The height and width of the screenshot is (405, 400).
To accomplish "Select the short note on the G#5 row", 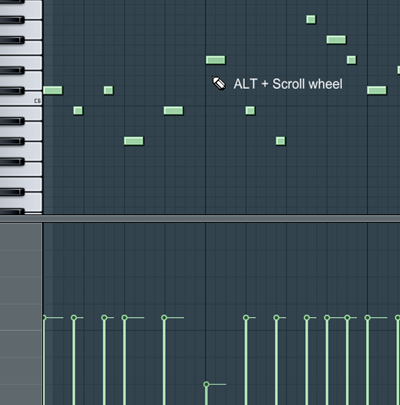I will pyautogui.click(x=281, y=141).
